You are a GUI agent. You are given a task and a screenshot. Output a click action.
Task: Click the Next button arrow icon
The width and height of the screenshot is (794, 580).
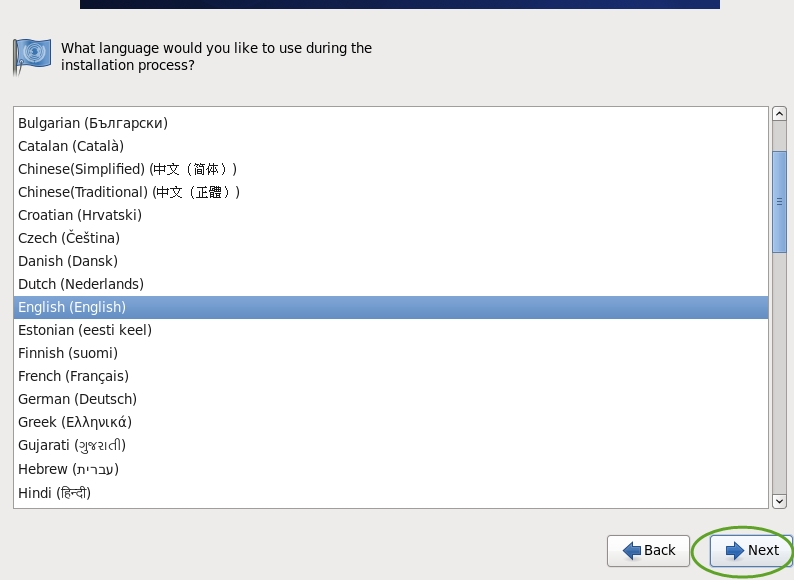coord(735,551)
